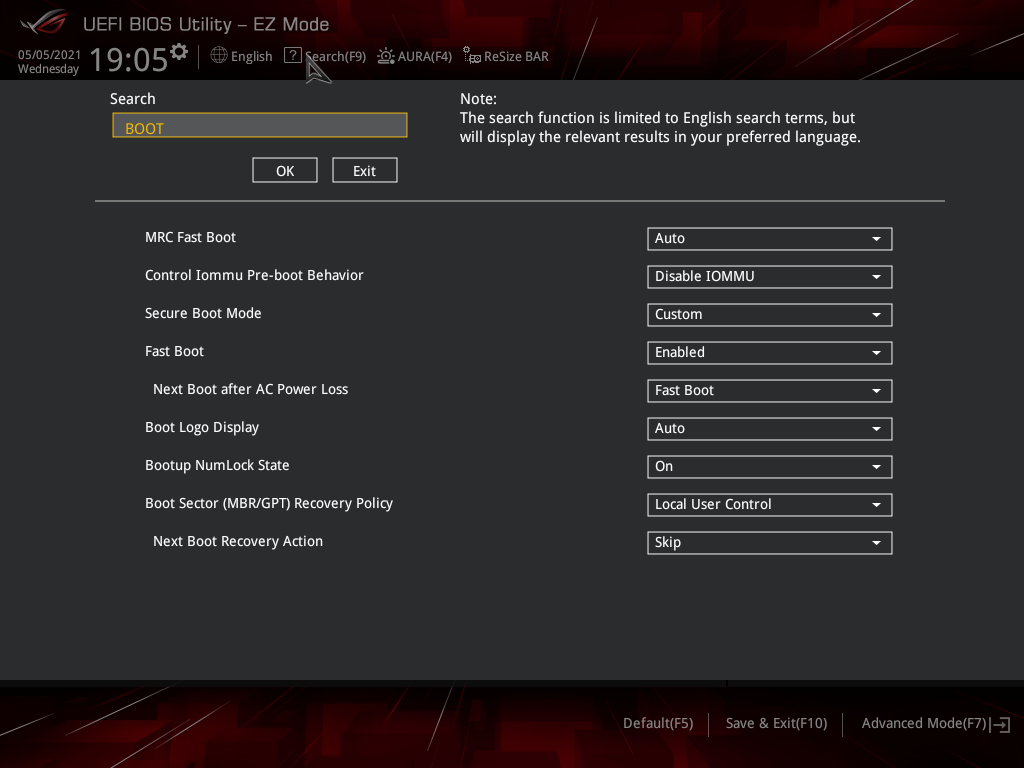1024x768 pixels.
Task: Open Control Iommu Pre-boot Behavior dropdown
Action: pos(769,276)
